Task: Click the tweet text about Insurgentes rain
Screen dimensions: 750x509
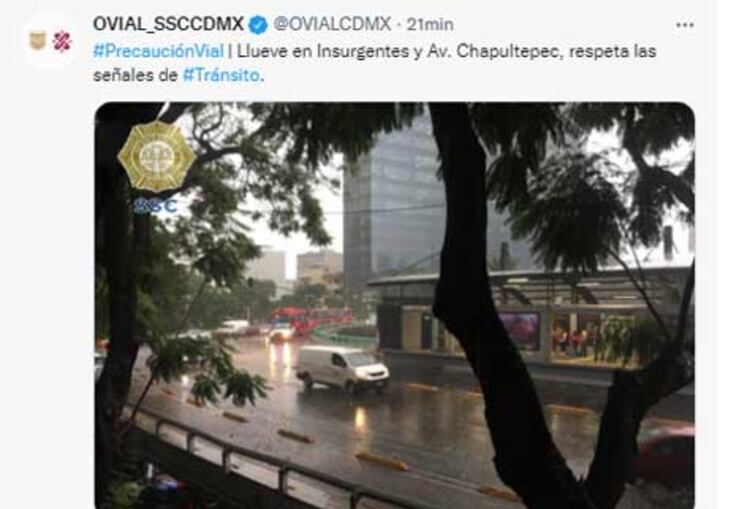Action: [375, 63]
